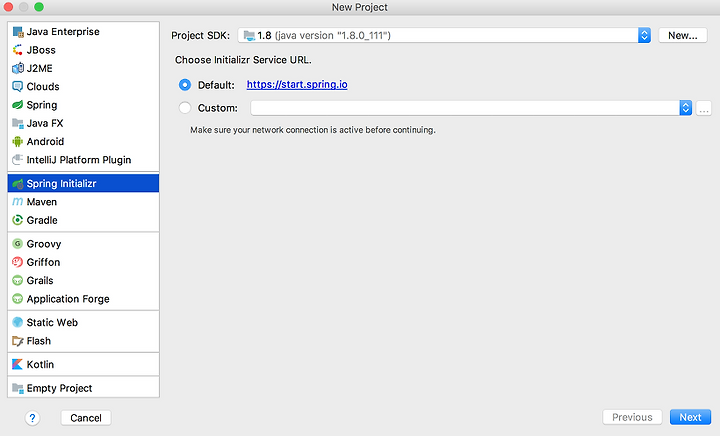Click the JBoss icon
The image size is (720, 436).
click(x=18, y=50)
